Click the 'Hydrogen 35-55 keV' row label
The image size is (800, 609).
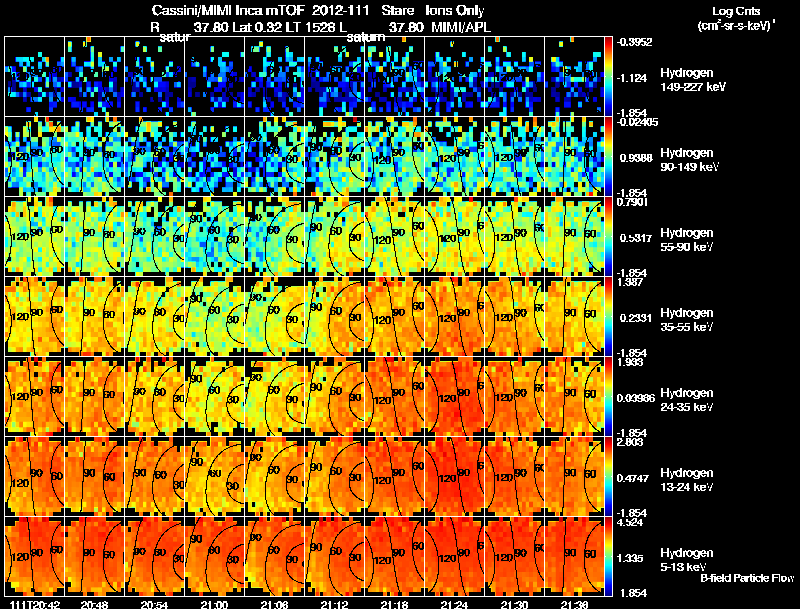(x=686, y=320)
